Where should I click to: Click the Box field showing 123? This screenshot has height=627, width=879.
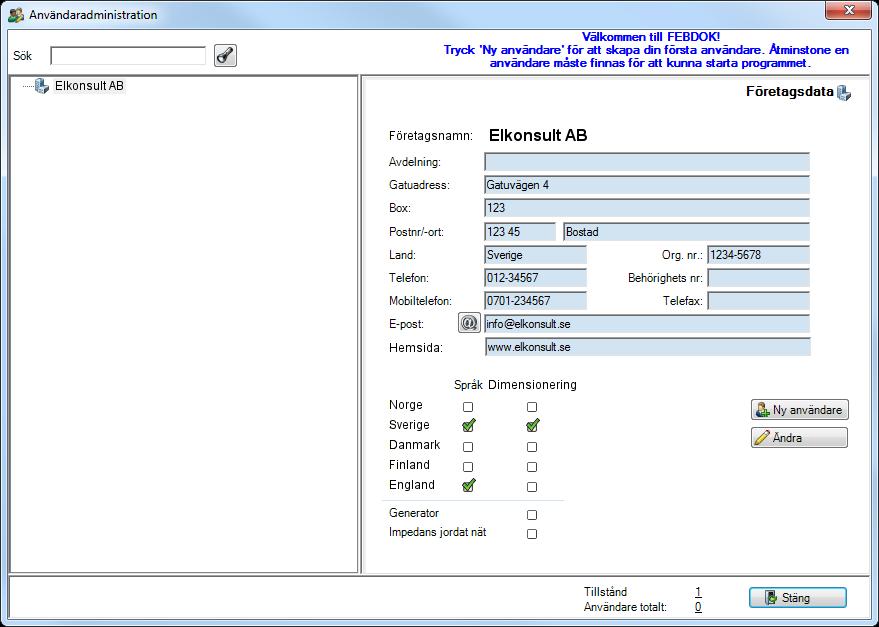[x=647, y=208]
